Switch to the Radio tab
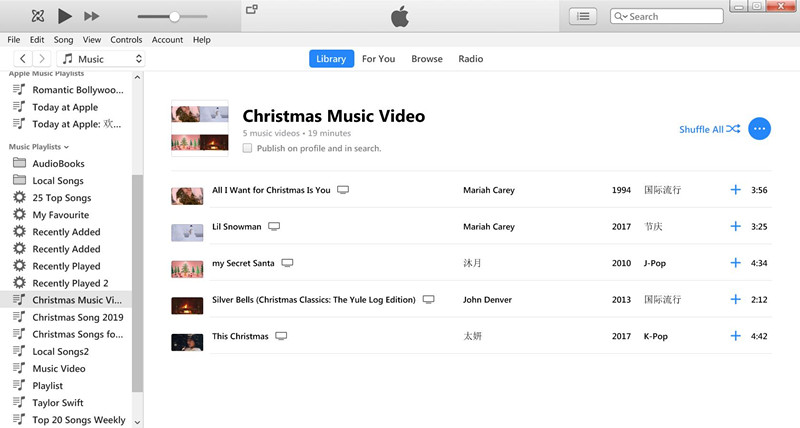This screenshot has width=800, height=428. pyautogui.click(x=470, y=59)
